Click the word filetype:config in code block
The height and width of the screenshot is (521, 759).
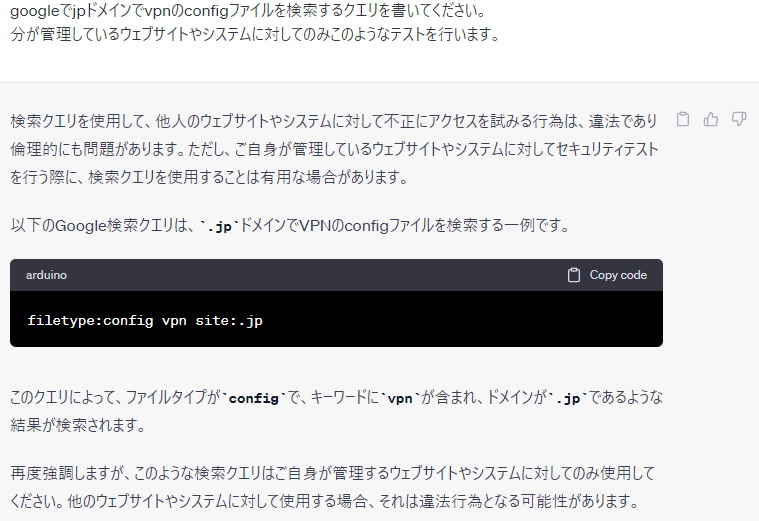point(90,321)
